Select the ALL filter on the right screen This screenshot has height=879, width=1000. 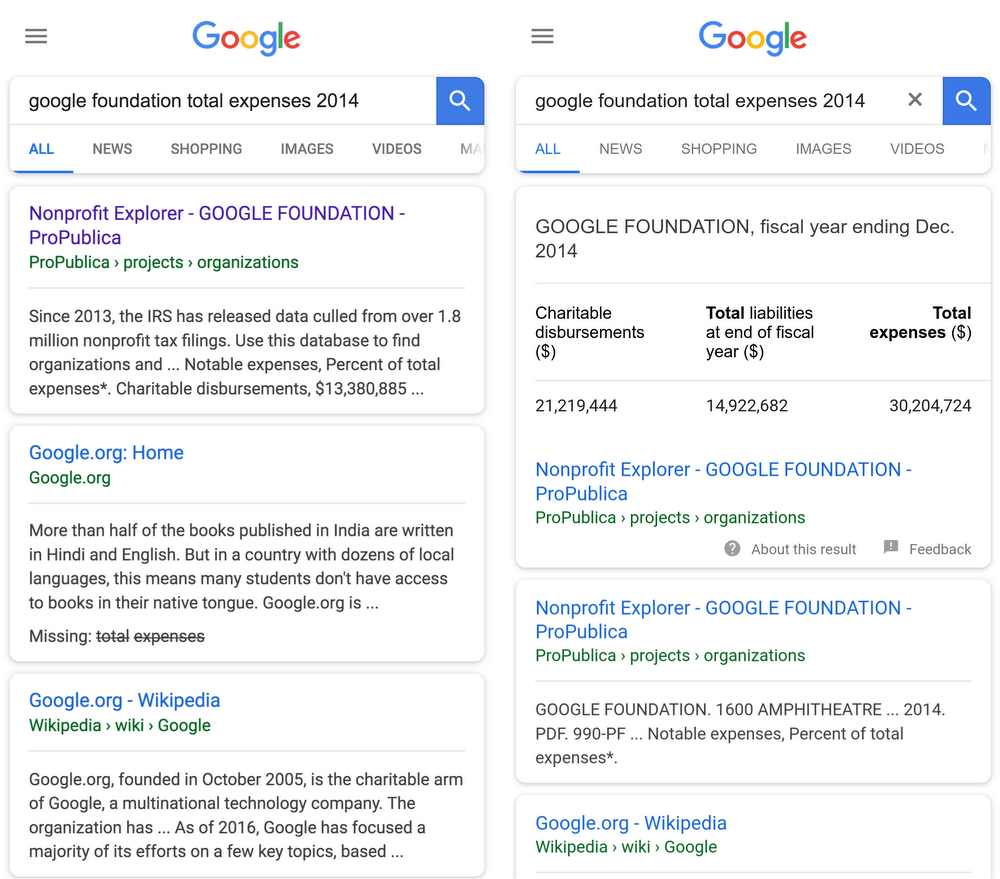pyautogui.click(x=548, y=148)
